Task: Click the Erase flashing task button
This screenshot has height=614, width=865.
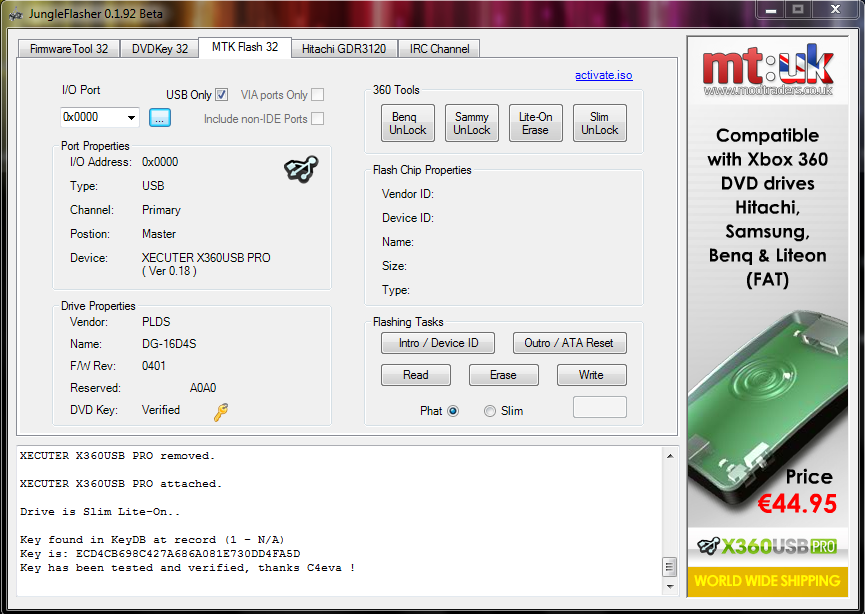Action: 504,375
